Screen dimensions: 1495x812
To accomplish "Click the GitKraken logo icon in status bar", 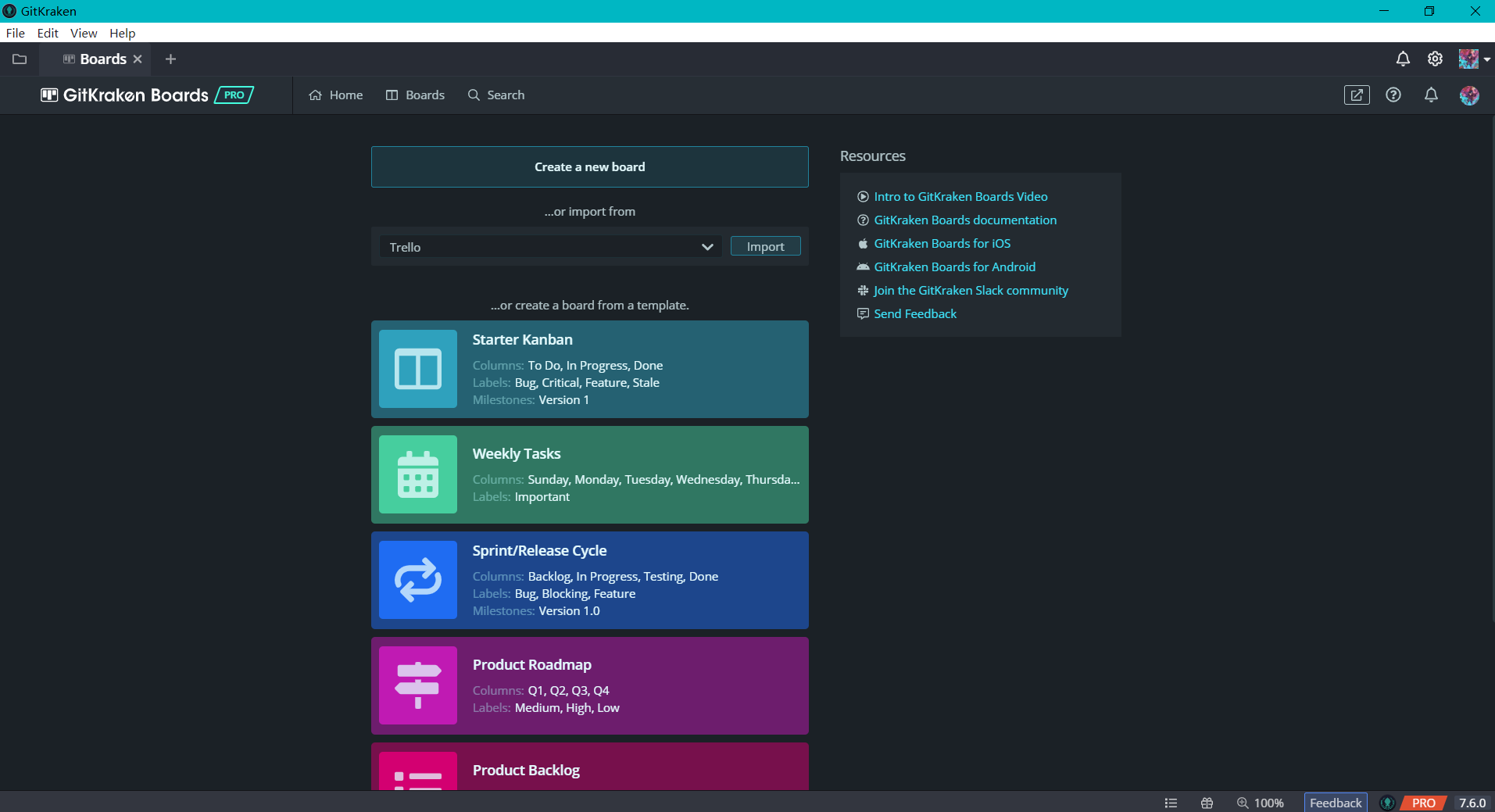I will (x=1388, y=803).
